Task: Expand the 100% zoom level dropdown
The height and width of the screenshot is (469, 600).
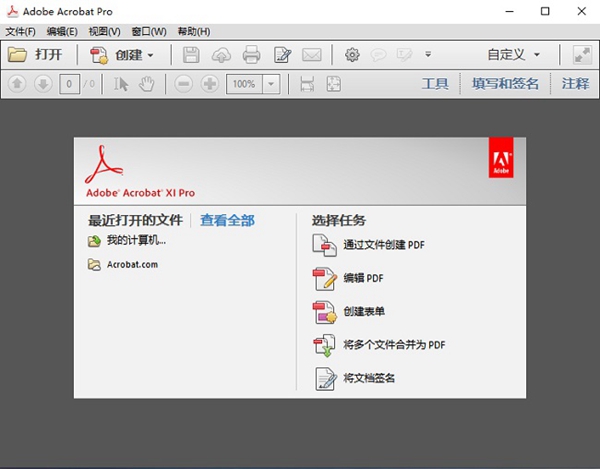Action: point(272,84)
